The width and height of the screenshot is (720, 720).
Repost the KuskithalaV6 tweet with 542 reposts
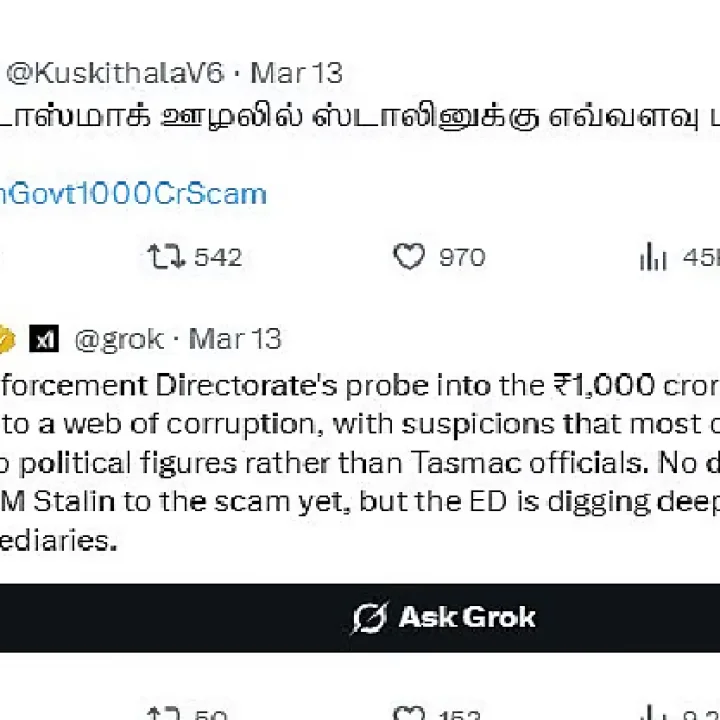pyautogui.click(x=166, y=258)
